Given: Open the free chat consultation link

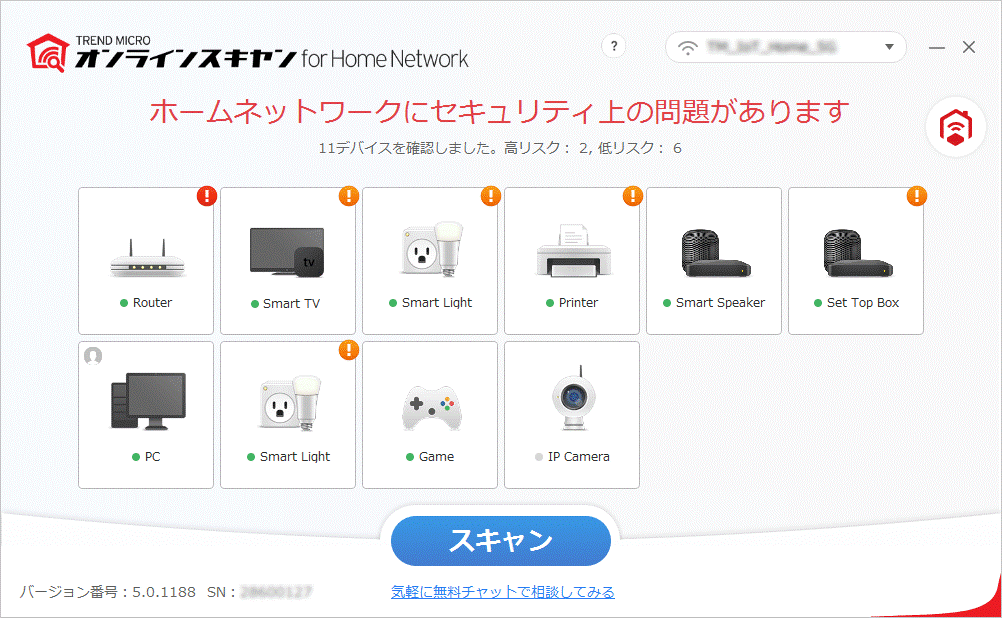Looking at the screenshot, I should point(503,592).
